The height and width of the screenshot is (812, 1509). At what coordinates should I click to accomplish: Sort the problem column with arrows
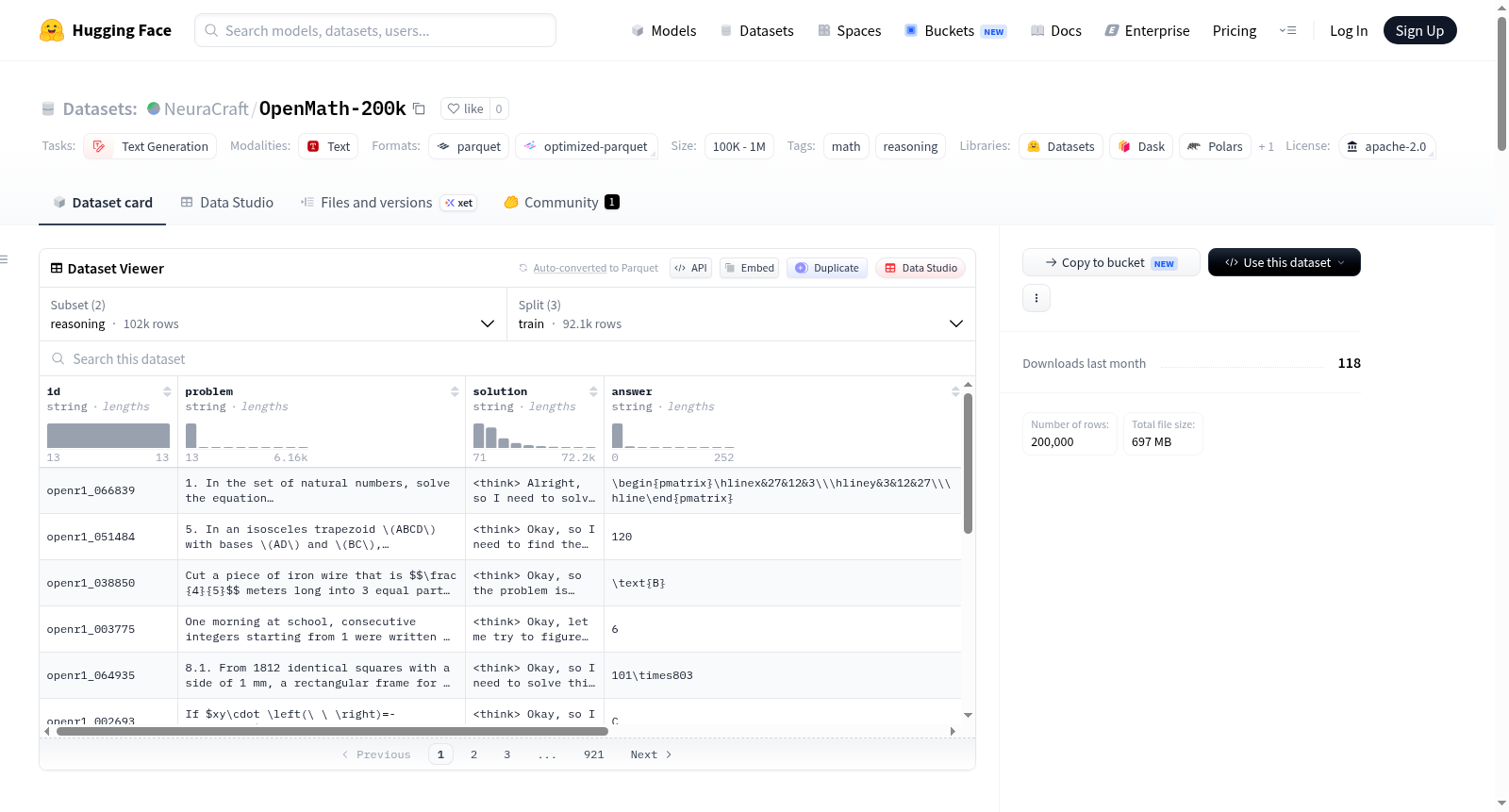coord(455,391)
